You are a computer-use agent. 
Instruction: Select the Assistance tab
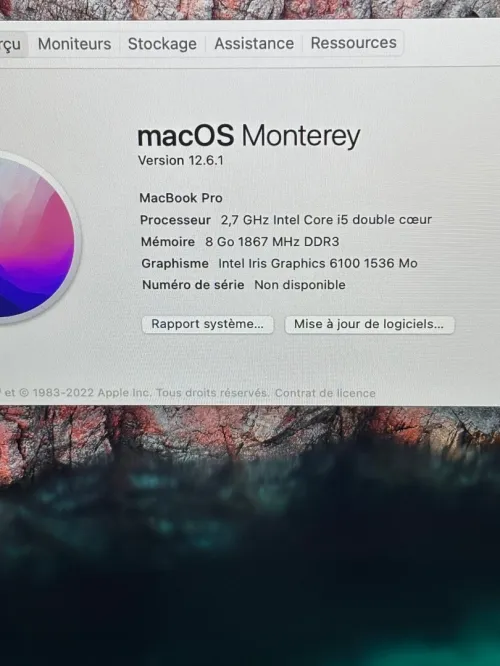tap(254, 43)
